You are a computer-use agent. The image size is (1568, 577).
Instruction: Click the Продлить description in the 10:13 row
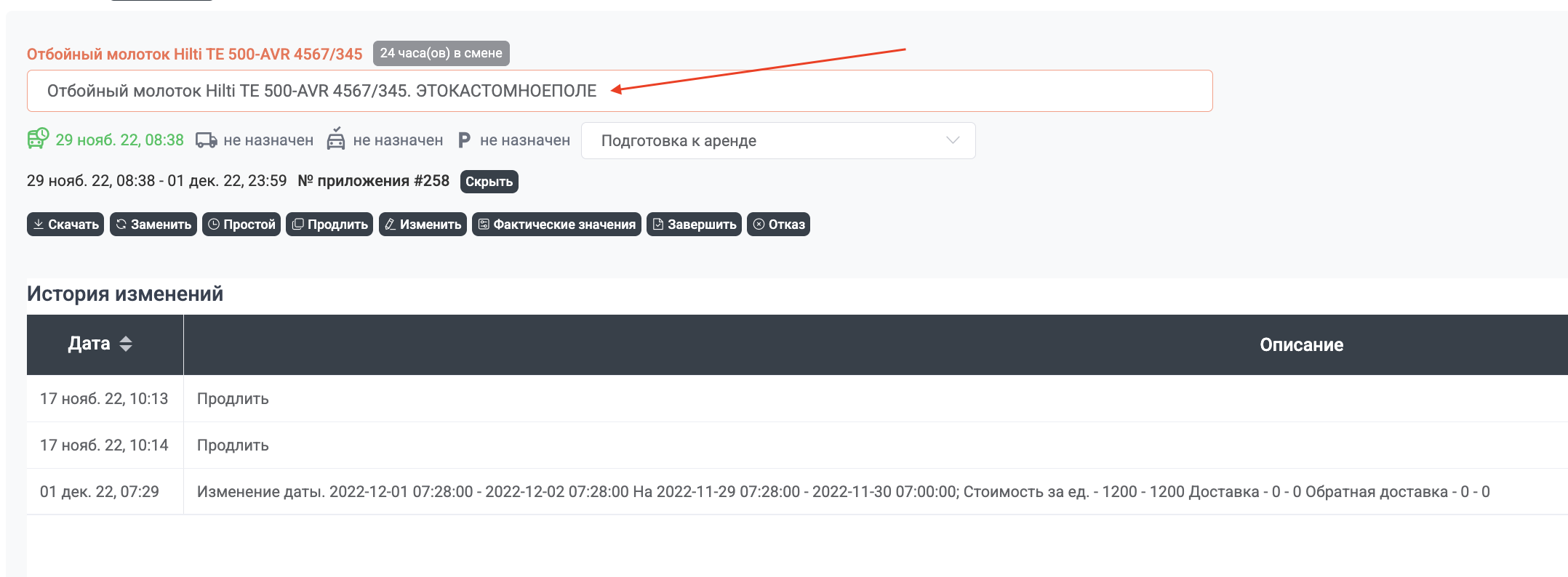point(233,399)
